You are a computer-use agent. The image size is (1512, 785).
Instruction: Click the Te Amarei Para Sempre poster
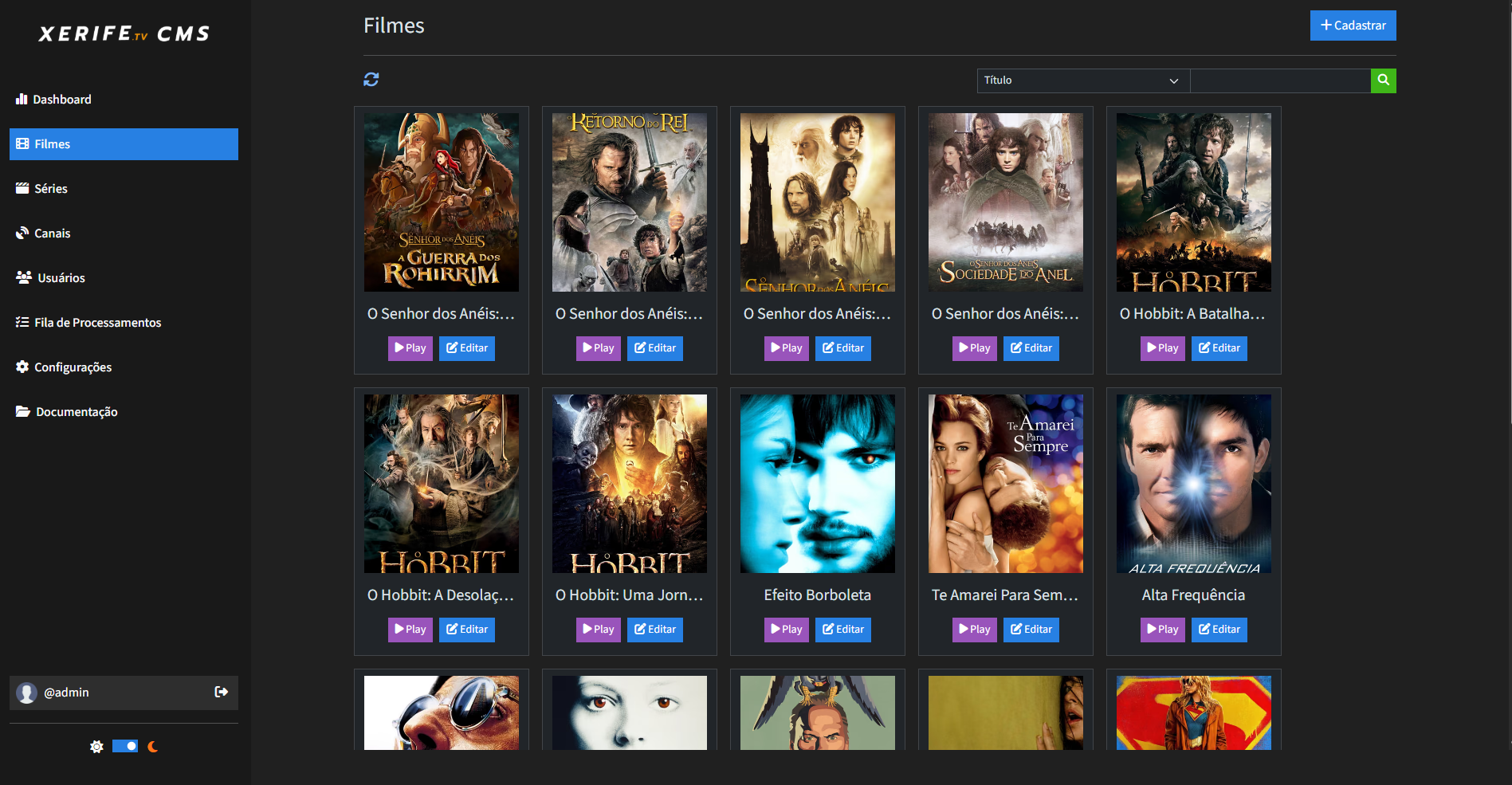pos(1006,484)
